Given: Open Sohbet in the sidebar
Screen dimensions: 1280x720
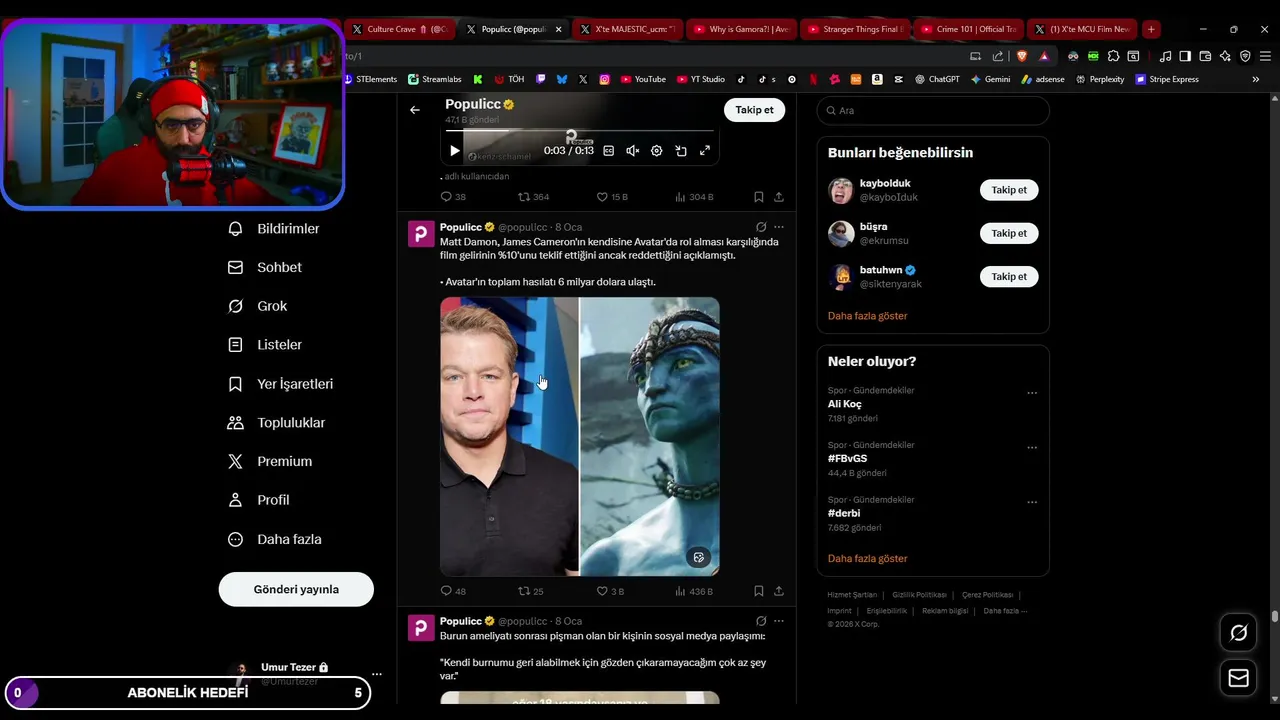Looking at the screenshot, I should [x=265, y=268].
